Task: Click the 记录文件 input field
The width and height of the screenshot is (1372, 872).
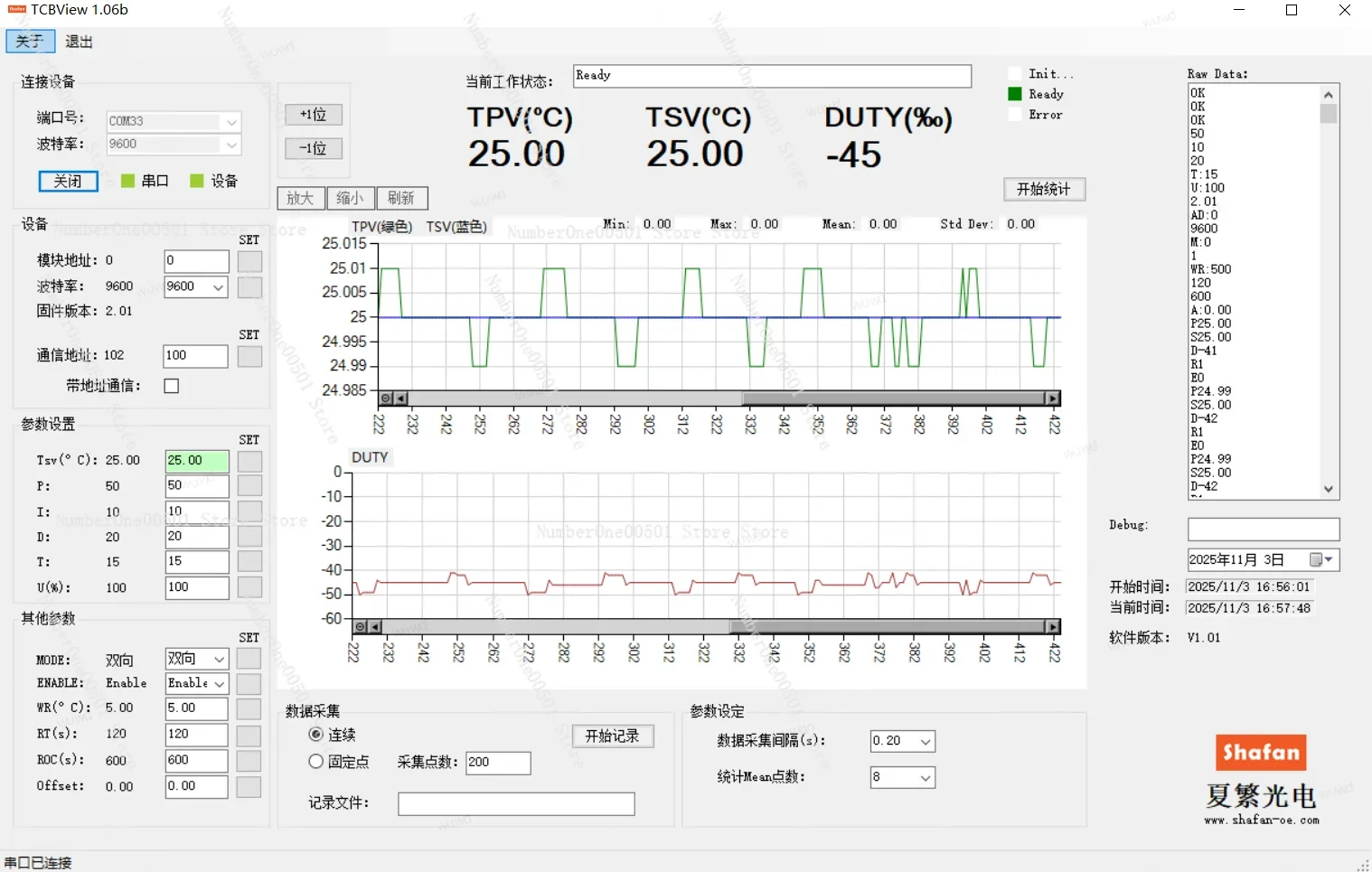Action: pos(516,803)
